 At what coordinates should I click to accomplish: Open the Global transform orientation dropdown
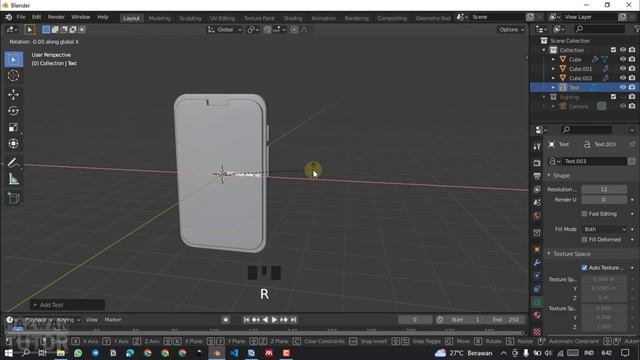click(x=225, y=29)
